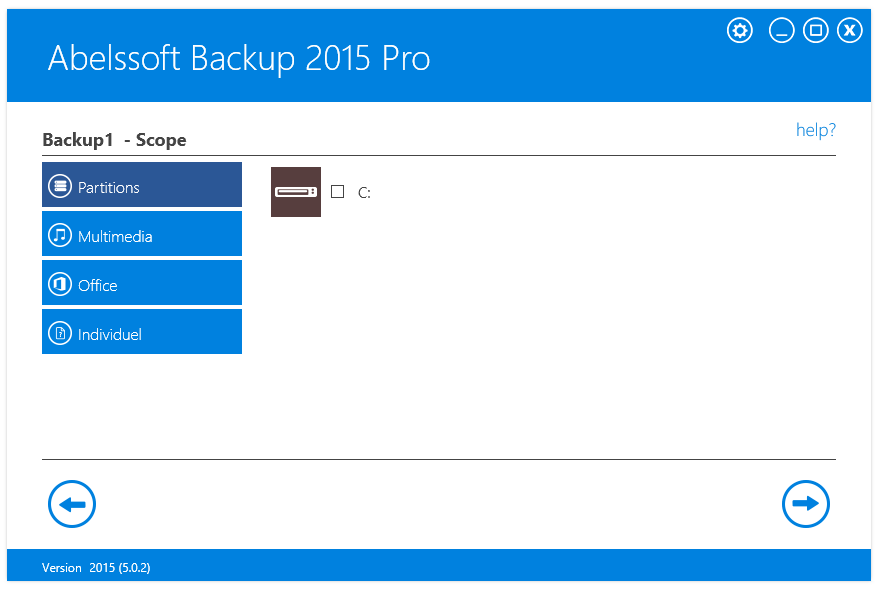Switch to the Multimedia category label

point(115,237)
